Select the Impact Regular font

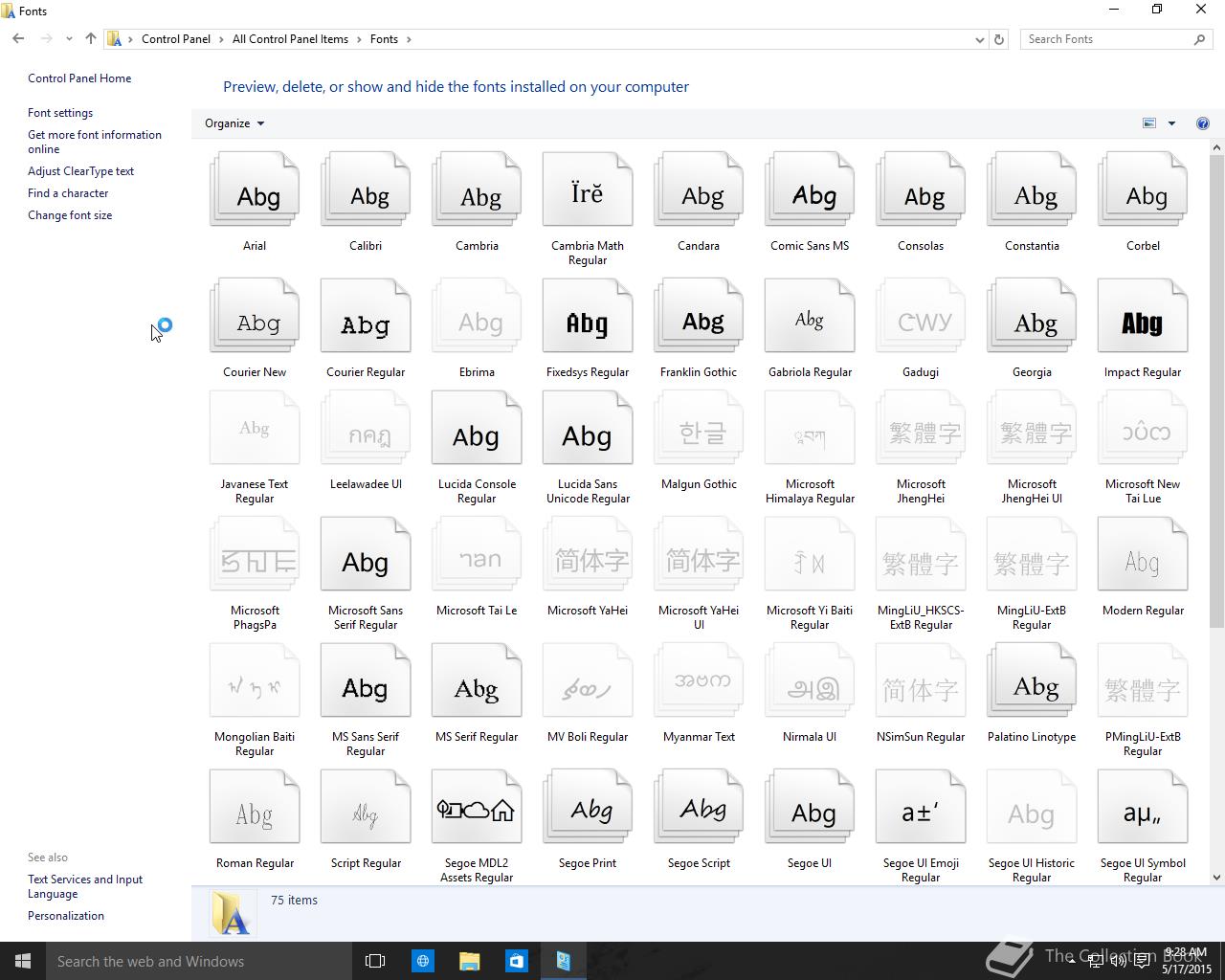pos(1143,315)
